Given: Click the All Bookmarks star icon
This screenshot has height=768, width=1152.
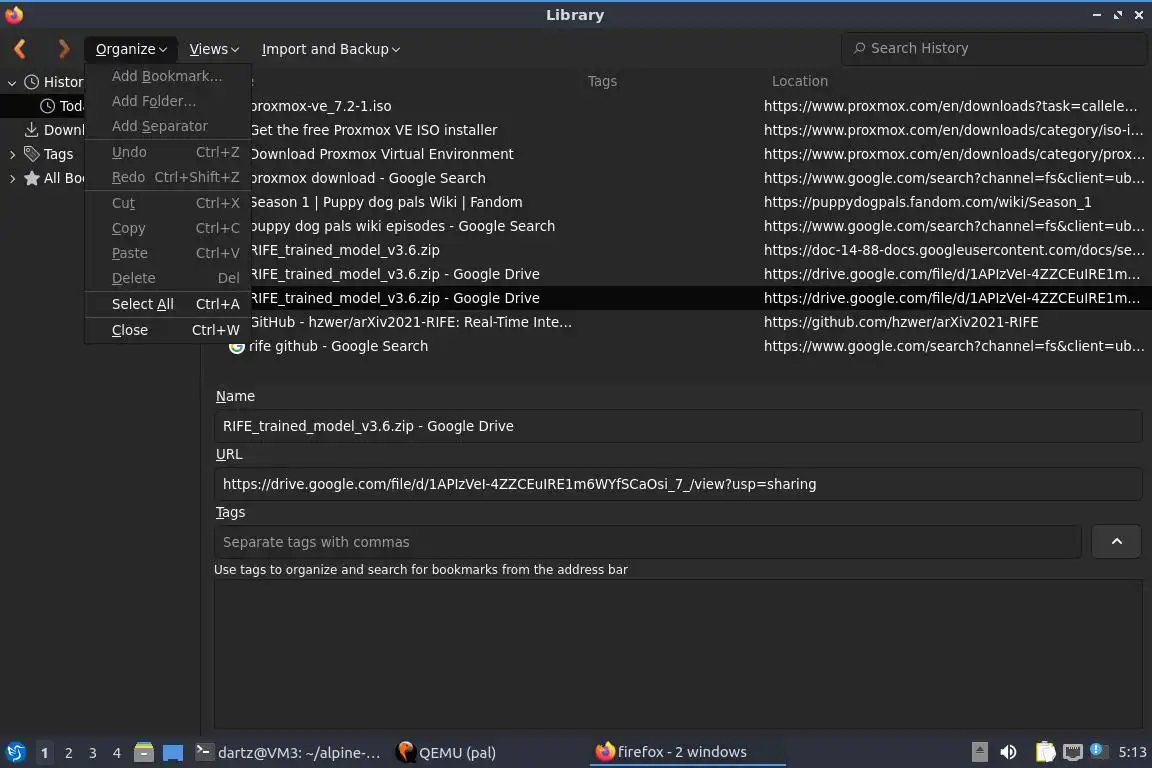Looking at the screenshot, I should coord(32,178).
